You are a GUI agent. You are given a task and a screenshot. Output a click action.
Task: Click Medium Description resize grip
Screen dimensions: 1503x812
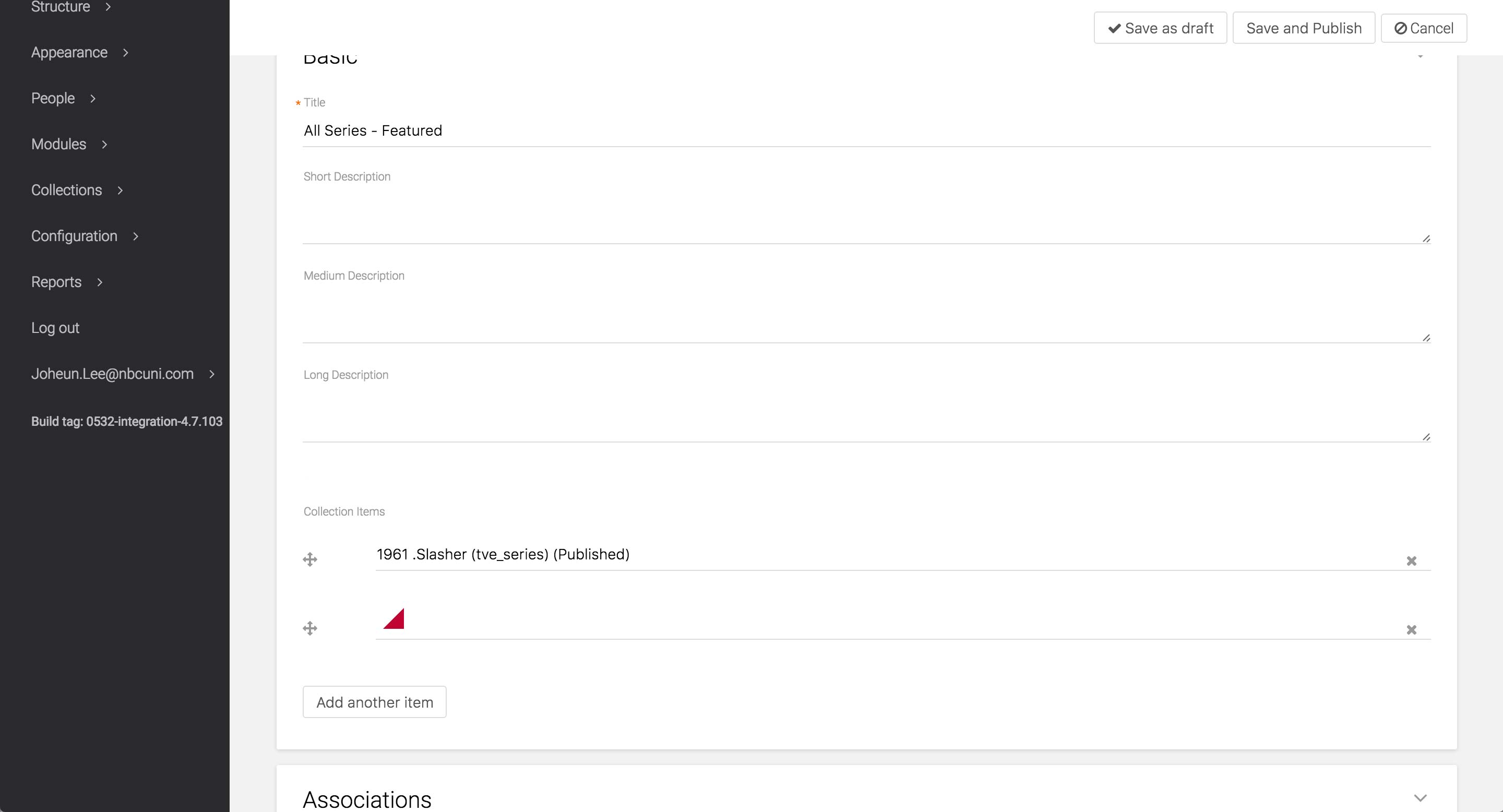1426,338
